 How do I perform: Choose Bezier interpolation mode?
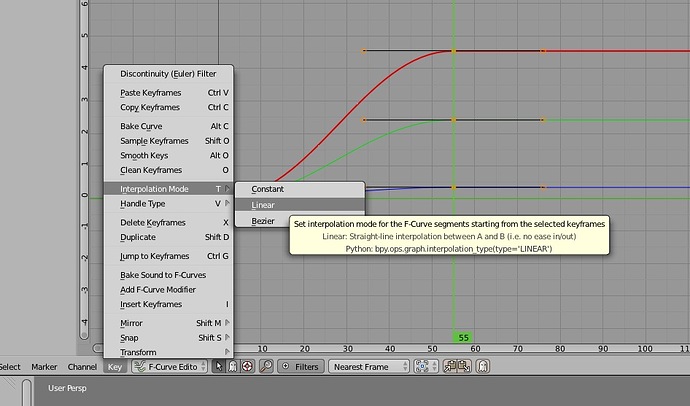[x=263, y=221]
